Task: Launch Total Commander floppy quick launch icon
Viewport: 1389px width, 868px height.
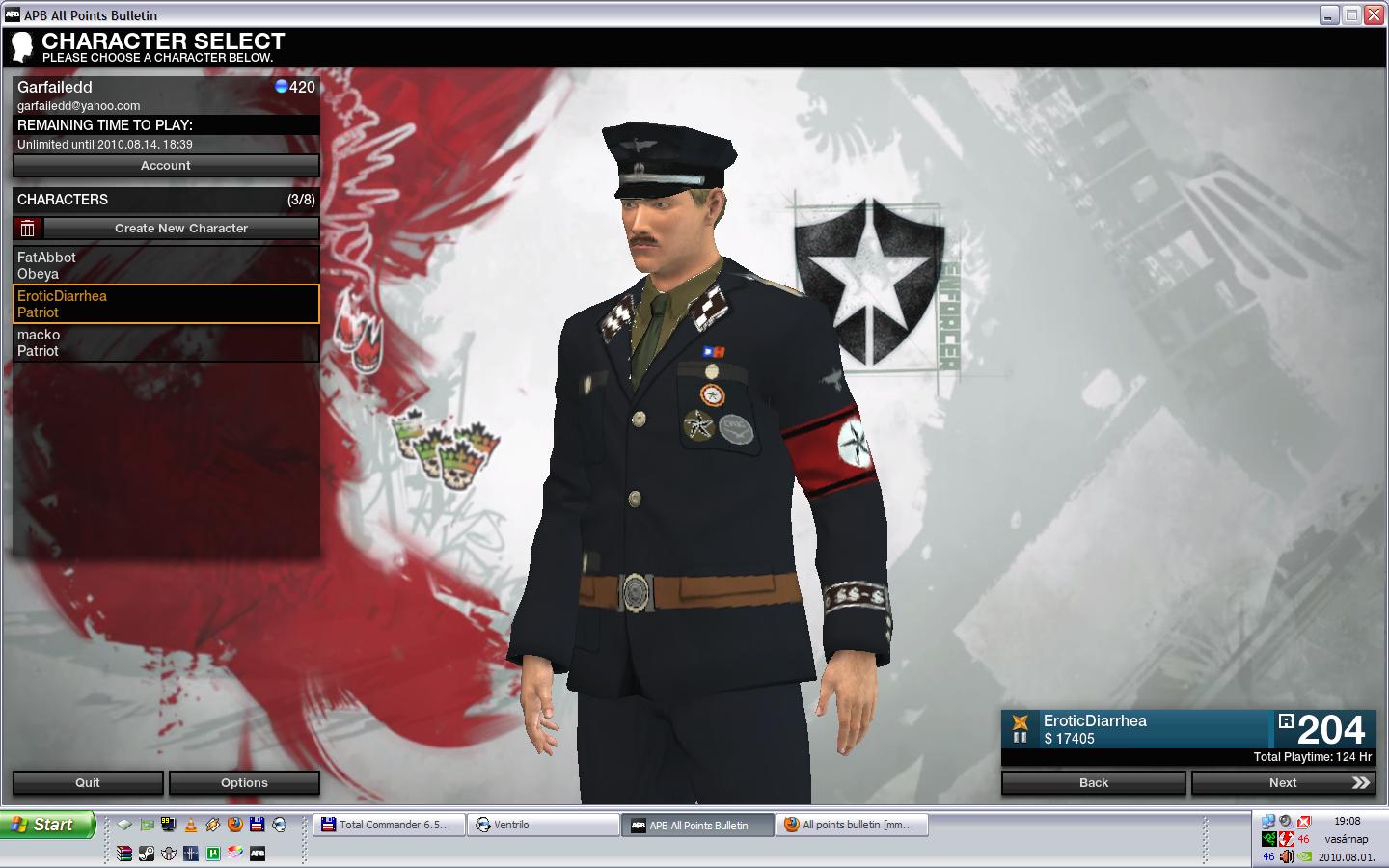Action: click(x=257, y=825)
